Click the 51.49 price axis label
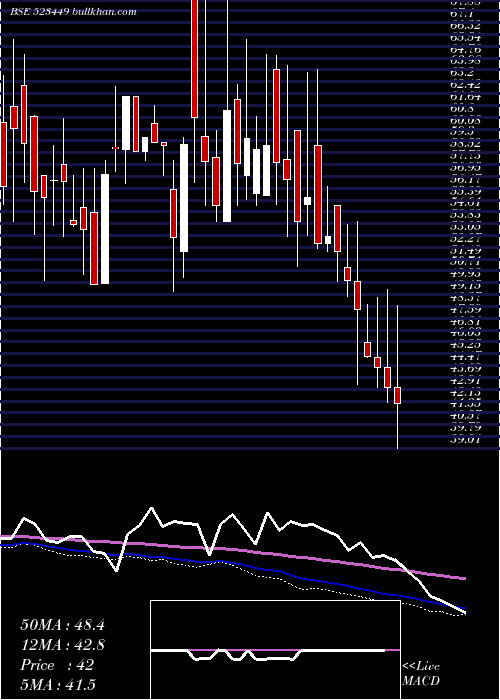This screenshot has width=500, height=700. point(465,251)
